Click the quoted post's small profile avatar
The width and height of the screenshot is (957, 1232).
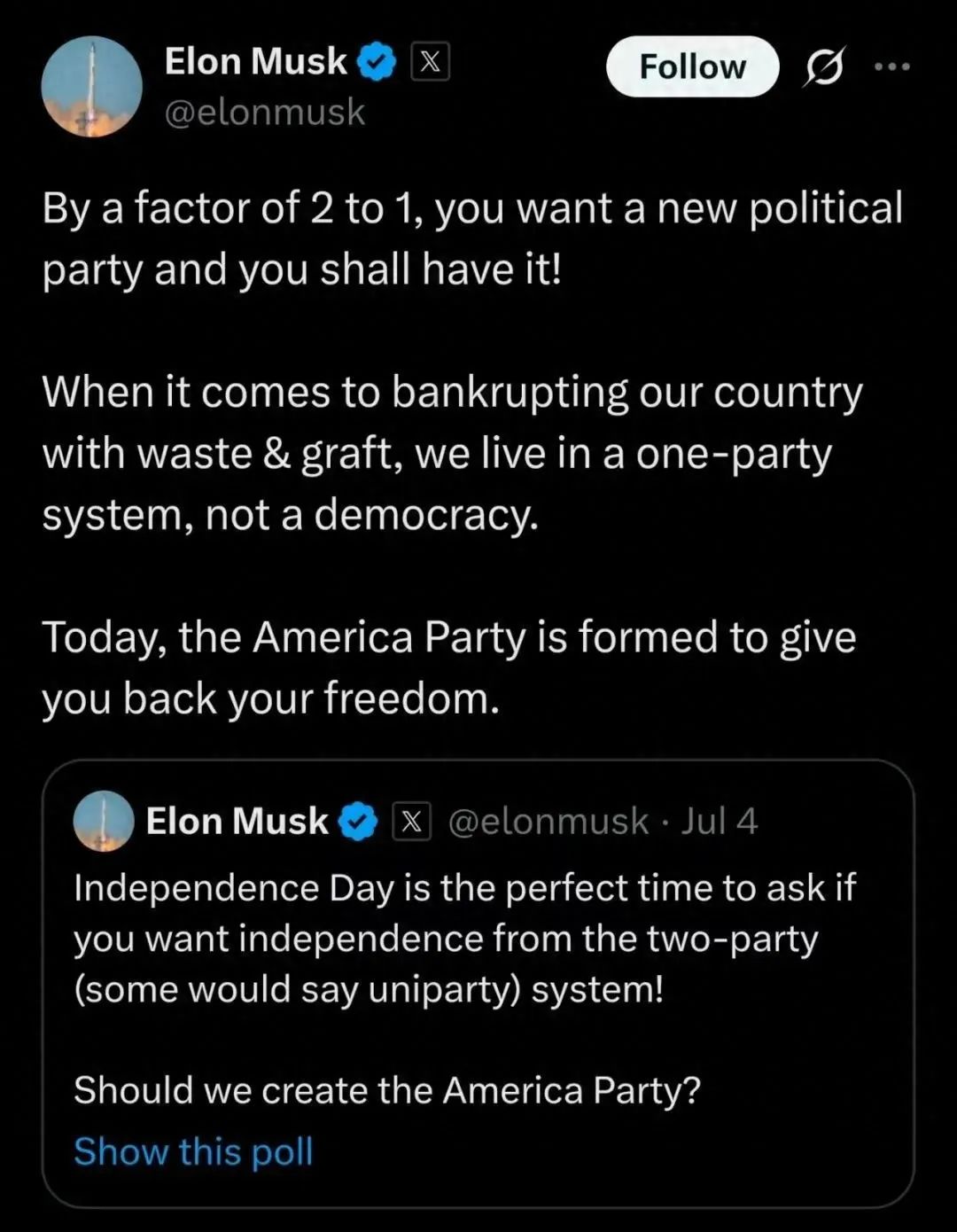point(104,821)
